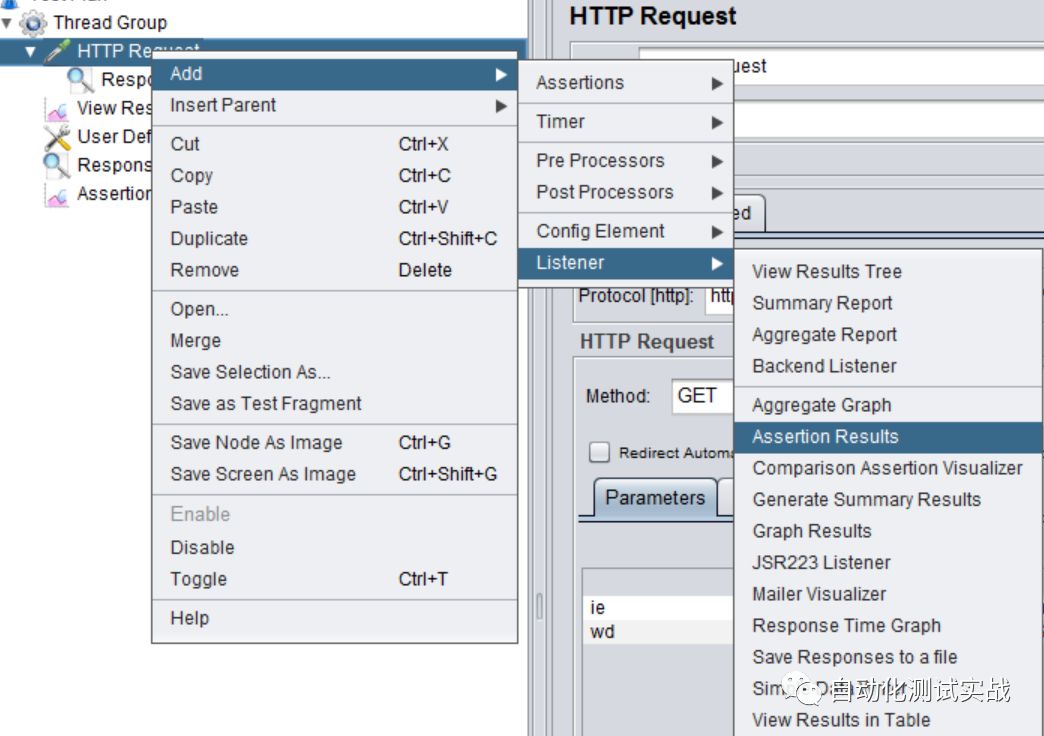This screenshot has height=736, width=1044.
Task: Add a JSR223 Listener
Action: (x=888, y=563)
